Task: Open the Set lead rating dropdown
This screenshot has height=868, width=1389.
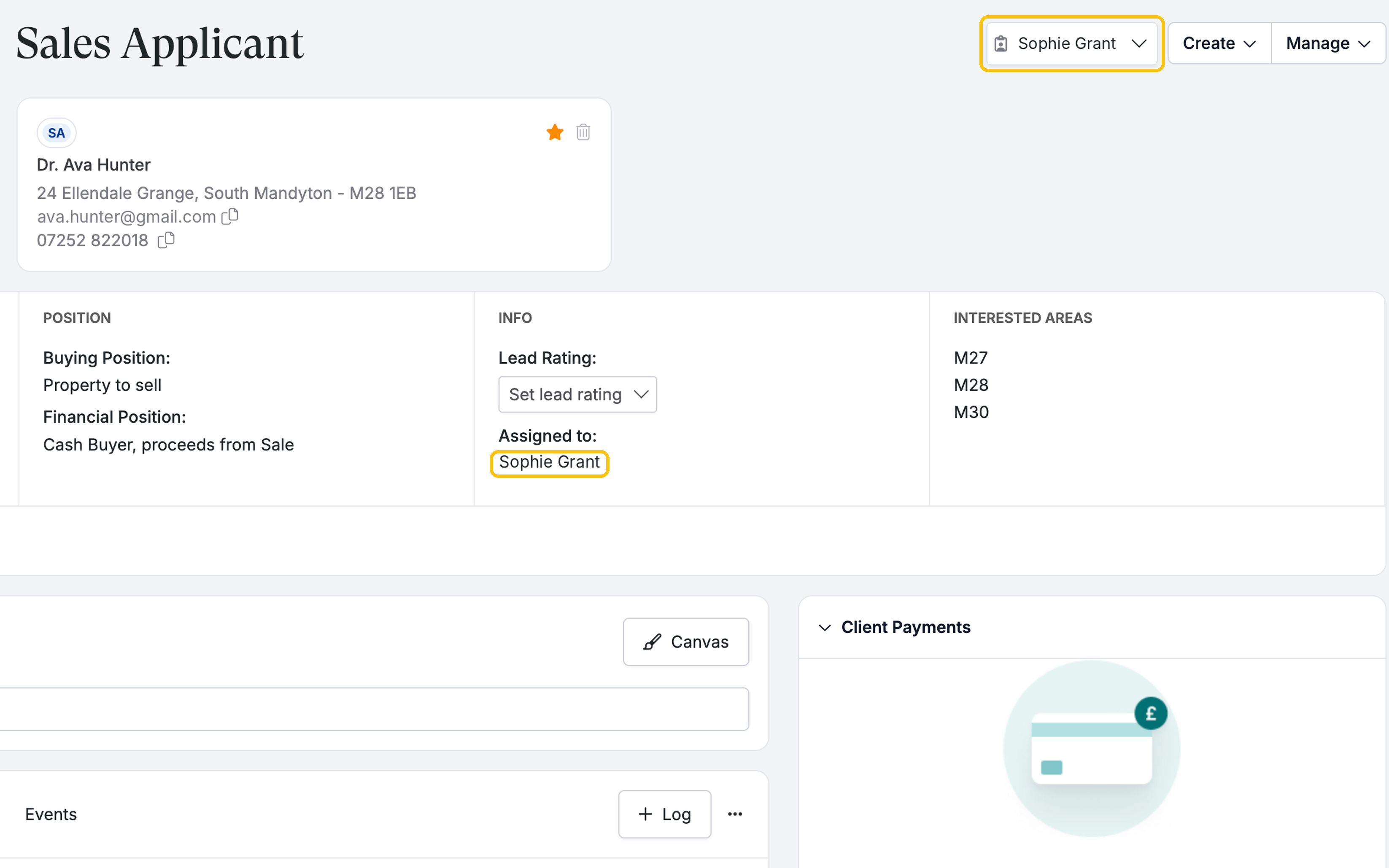Action: click(x=577, y=394)
